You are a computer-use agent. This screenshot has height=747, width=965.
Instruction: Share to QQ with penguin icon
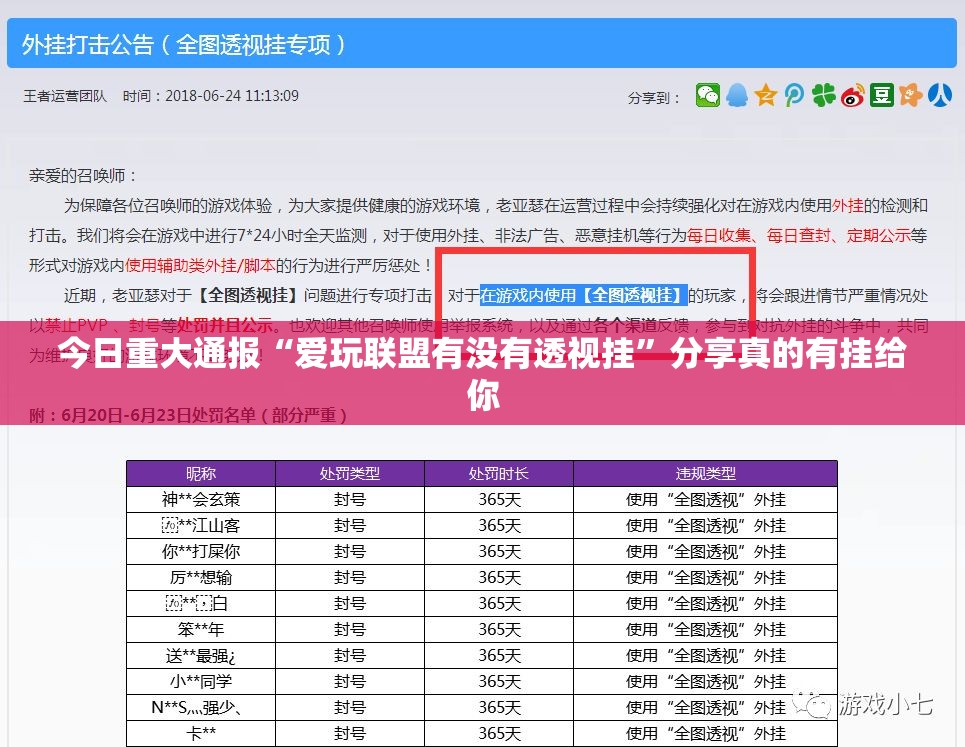pyautogui.click(x=737, y=95)
